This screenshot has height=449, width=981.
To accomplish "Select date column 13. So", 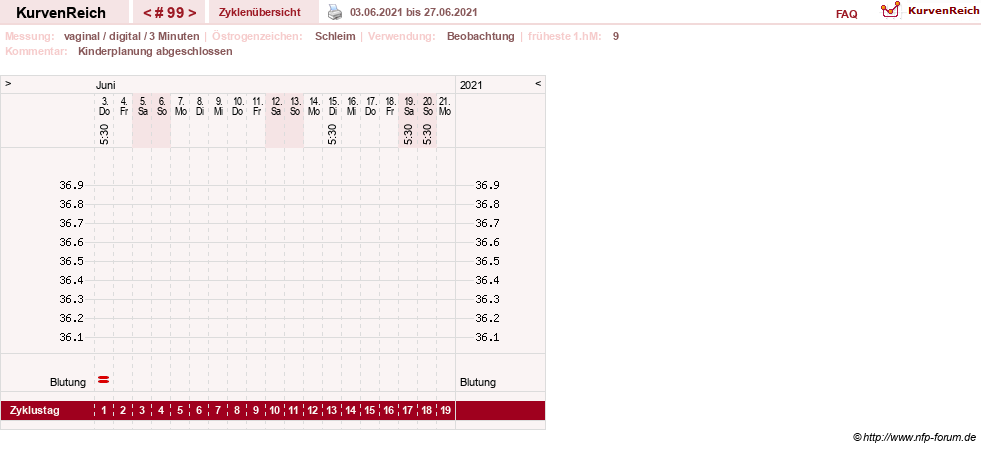I will coord(294,106).
